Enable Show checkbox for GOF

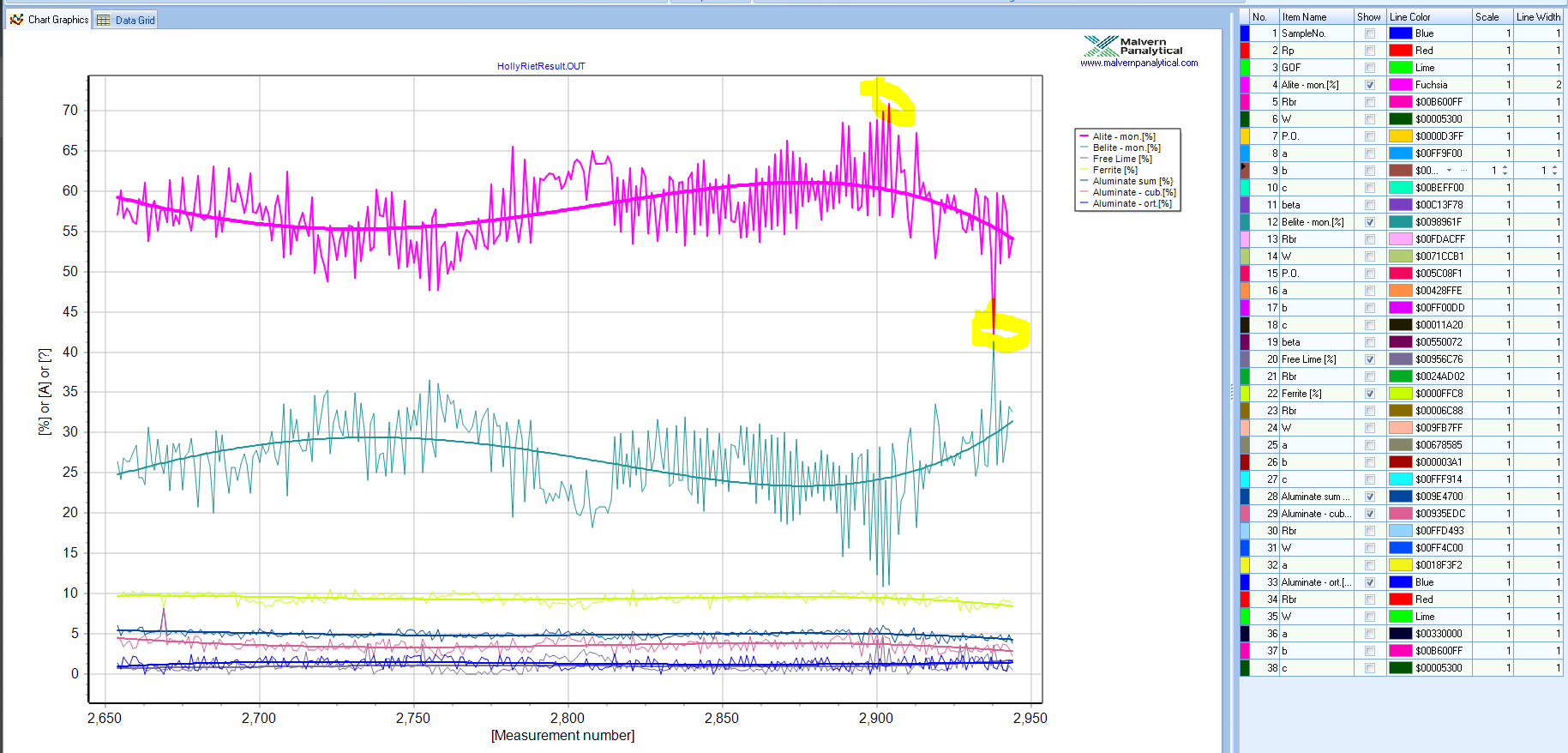point(1370,68)
